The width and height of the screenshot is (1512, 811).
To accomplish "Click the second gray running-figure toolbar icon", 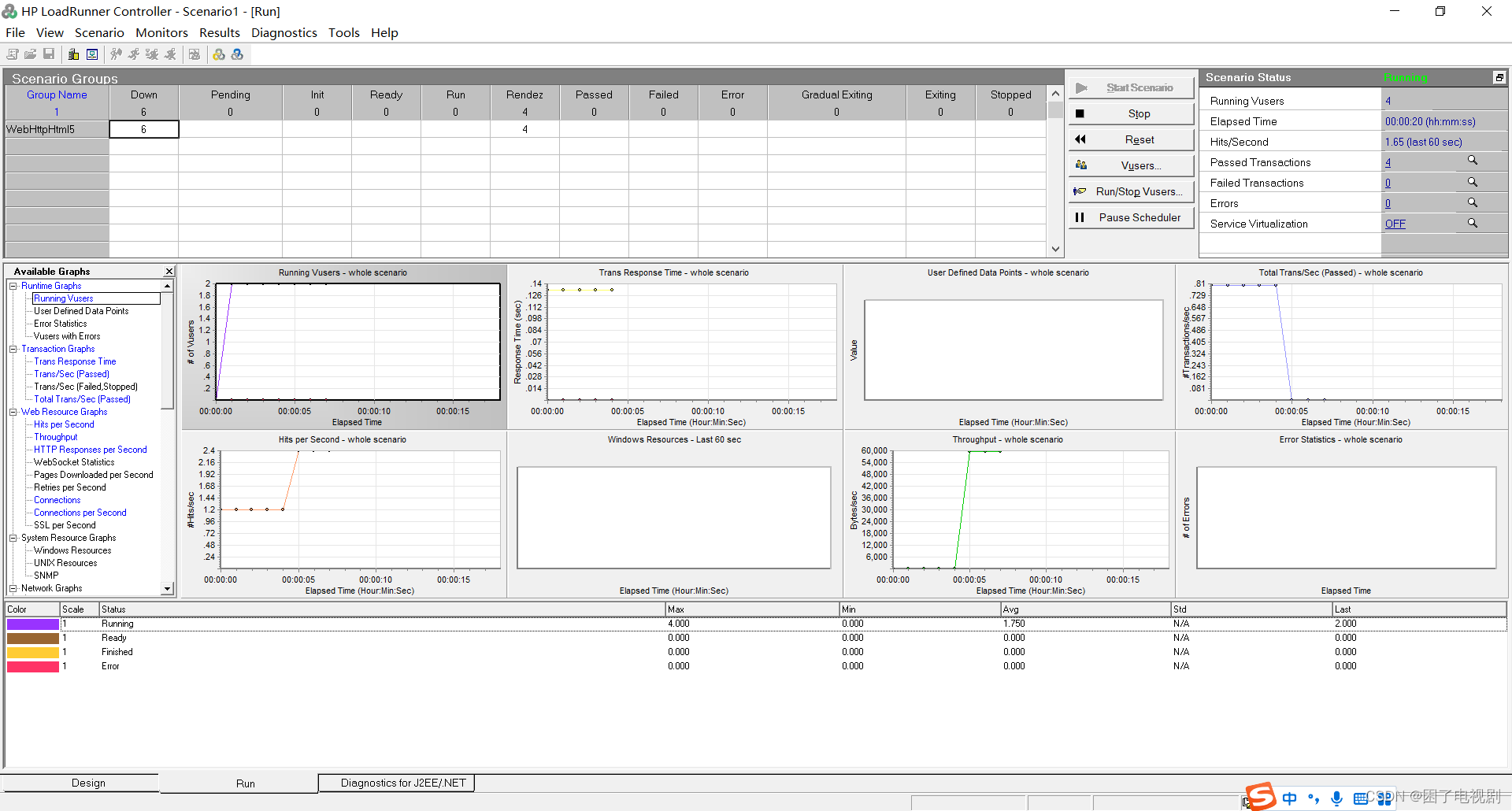I will point(134,54).
